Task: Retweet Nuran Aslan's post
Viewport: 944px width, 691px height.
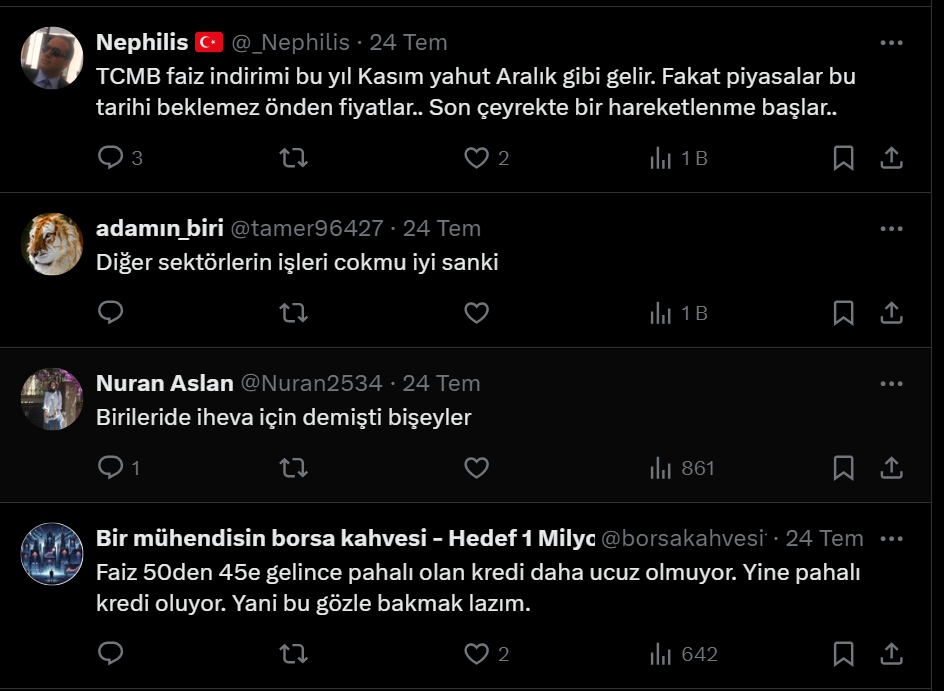Action: [293, 468]
